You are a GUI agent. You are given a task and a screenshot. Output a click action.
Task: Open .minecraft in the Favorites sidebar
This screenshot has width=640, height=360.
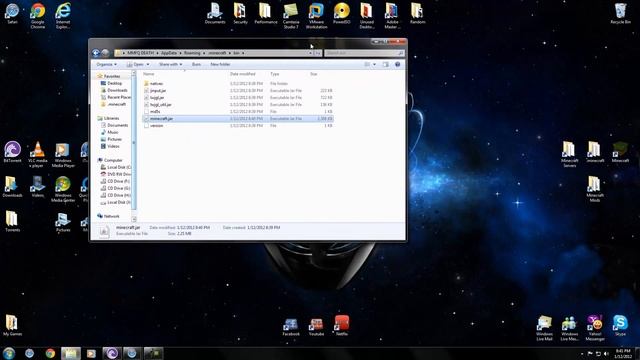coord(116,104)
